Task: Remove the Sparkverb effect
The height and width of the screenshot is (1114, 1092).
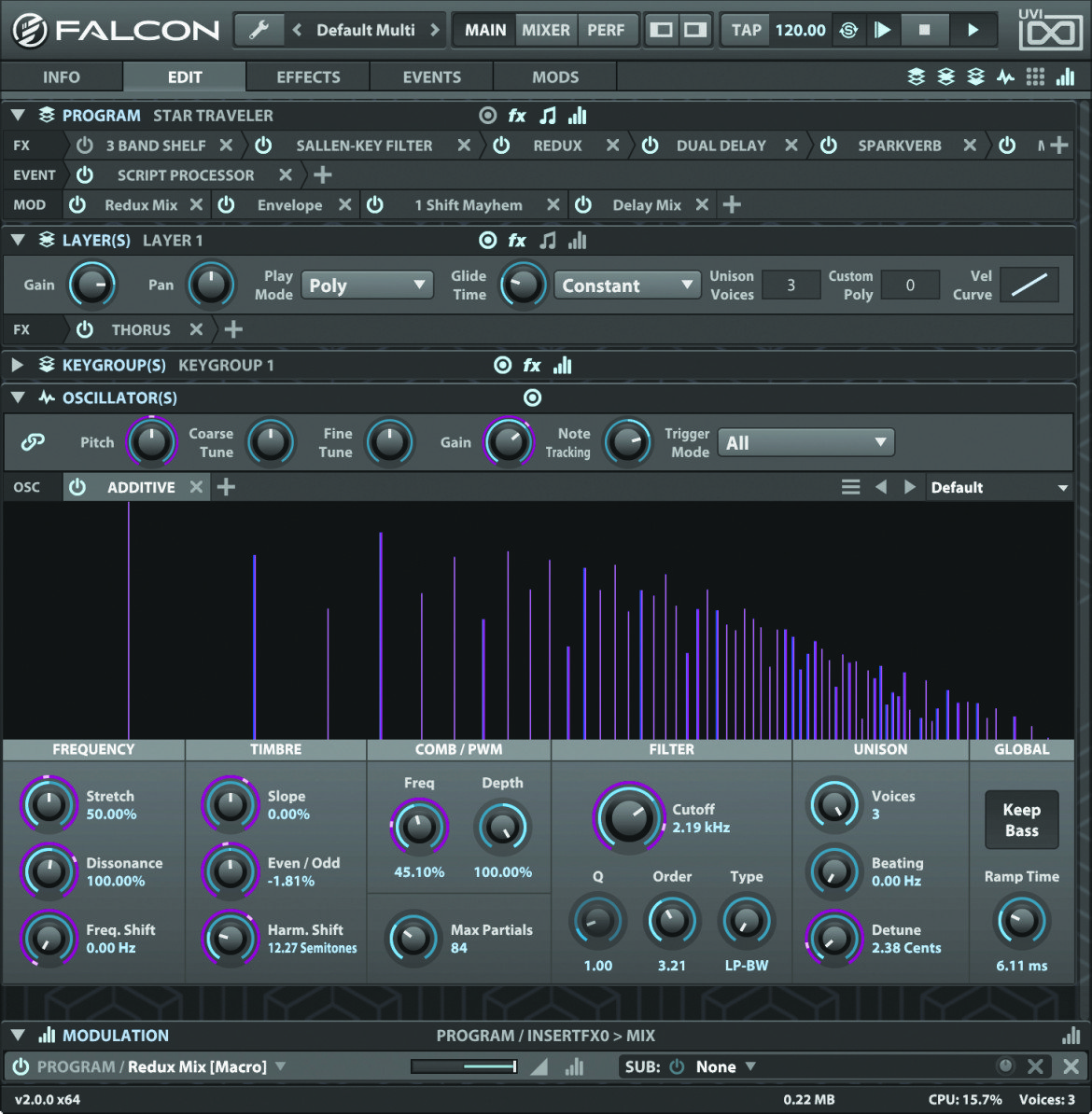Action: [x=969, y=146]
